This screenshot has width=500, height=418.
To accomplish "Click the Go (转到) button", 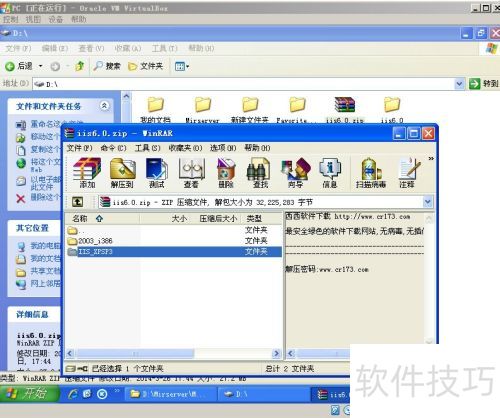I will coord(484,84).
